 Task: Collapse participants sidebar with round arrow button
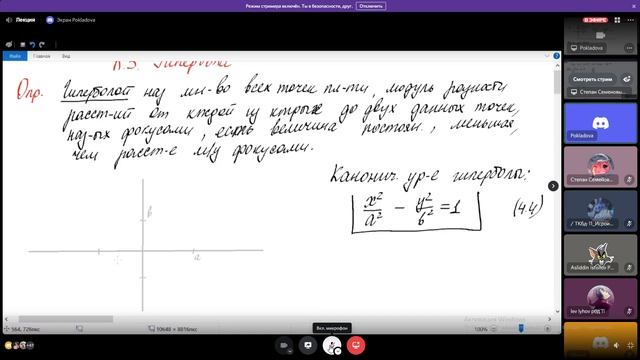point(553,186)
